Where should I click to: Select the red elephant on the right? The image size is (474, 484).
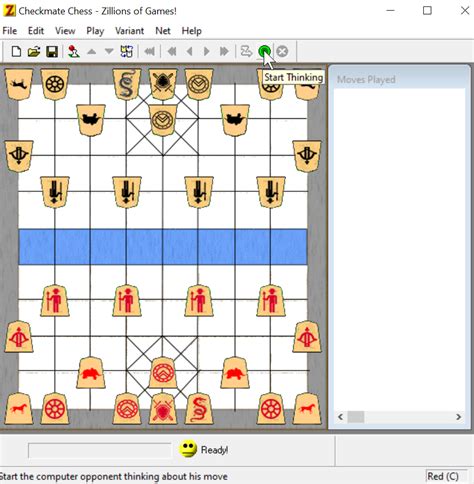(x=235, y=372)
